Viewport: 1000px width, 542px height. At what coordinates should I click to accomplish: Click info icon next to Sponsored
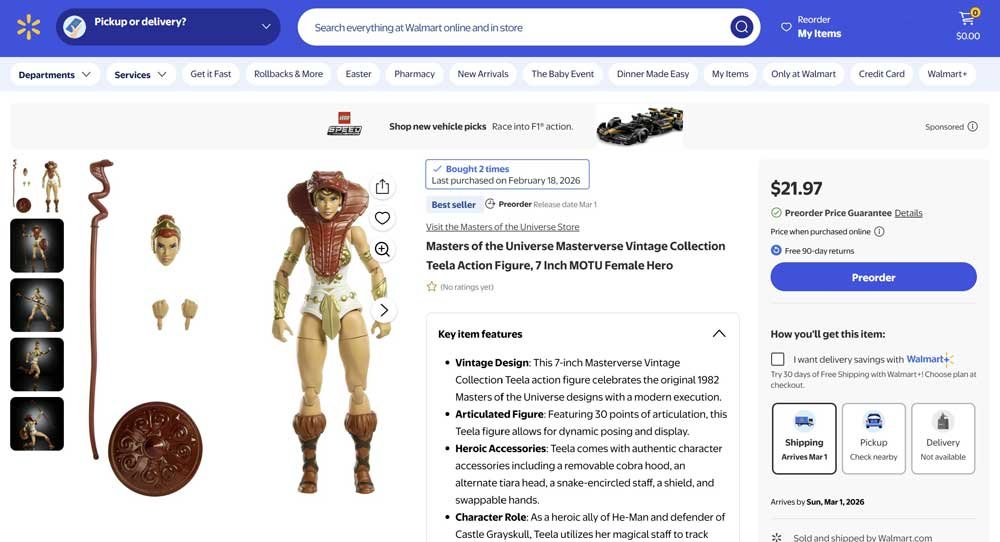tap(973, 126)
